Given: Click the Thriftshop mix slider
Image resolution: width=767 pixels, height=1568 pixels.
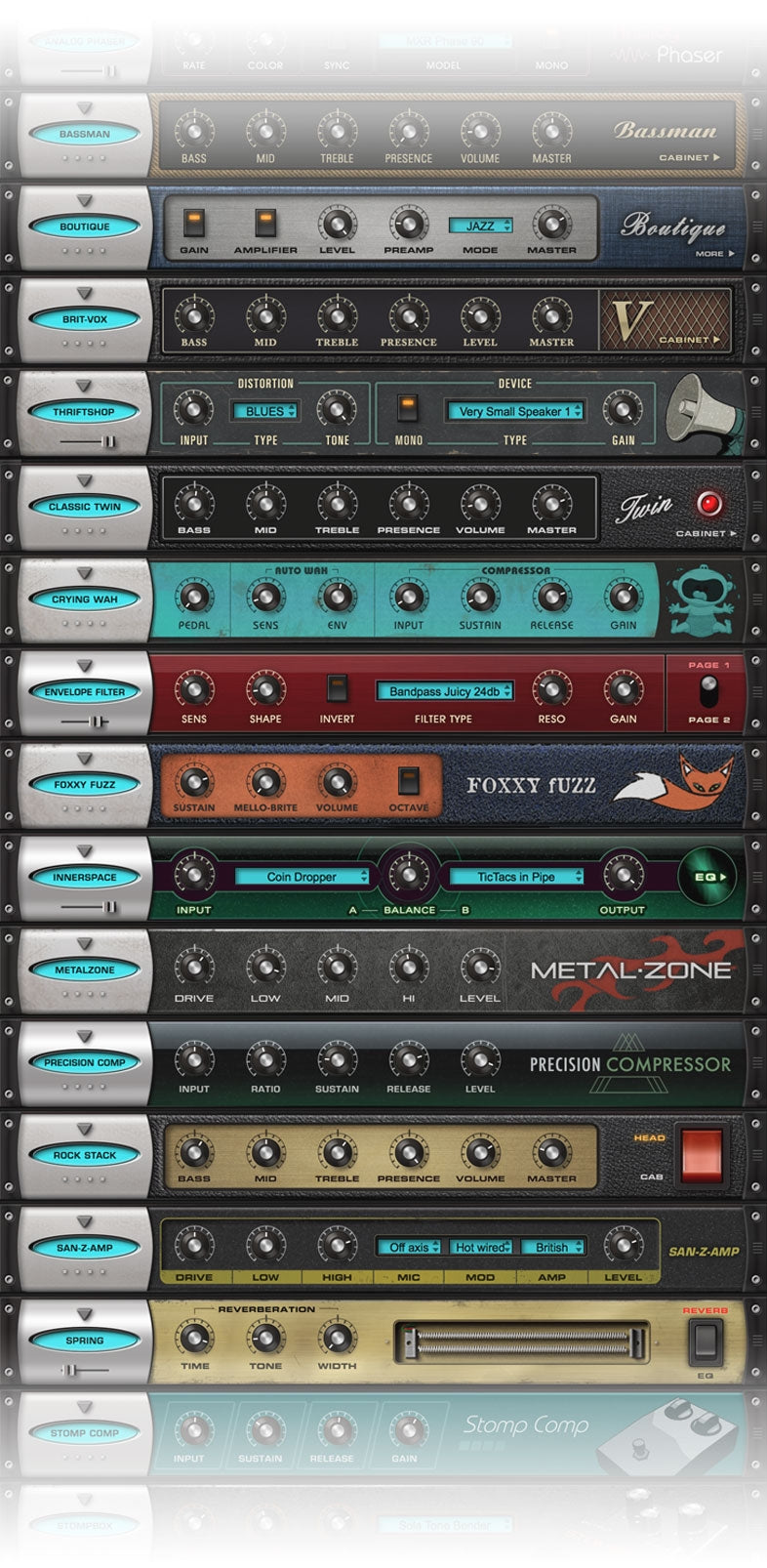Looking at the screenshot, I should point(86,441).
